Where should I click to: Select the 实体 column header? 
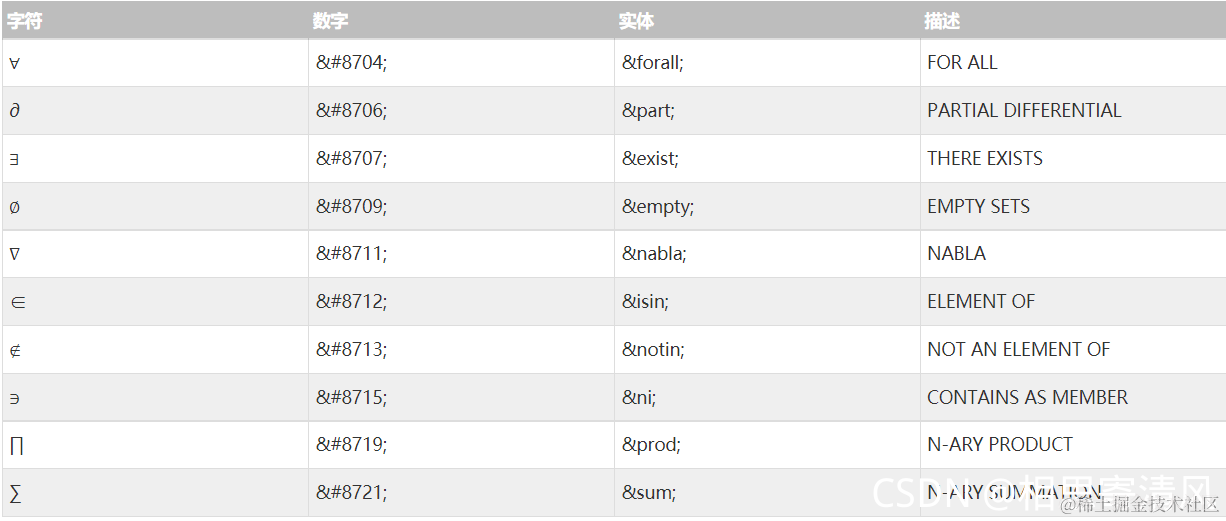point(636,21)
